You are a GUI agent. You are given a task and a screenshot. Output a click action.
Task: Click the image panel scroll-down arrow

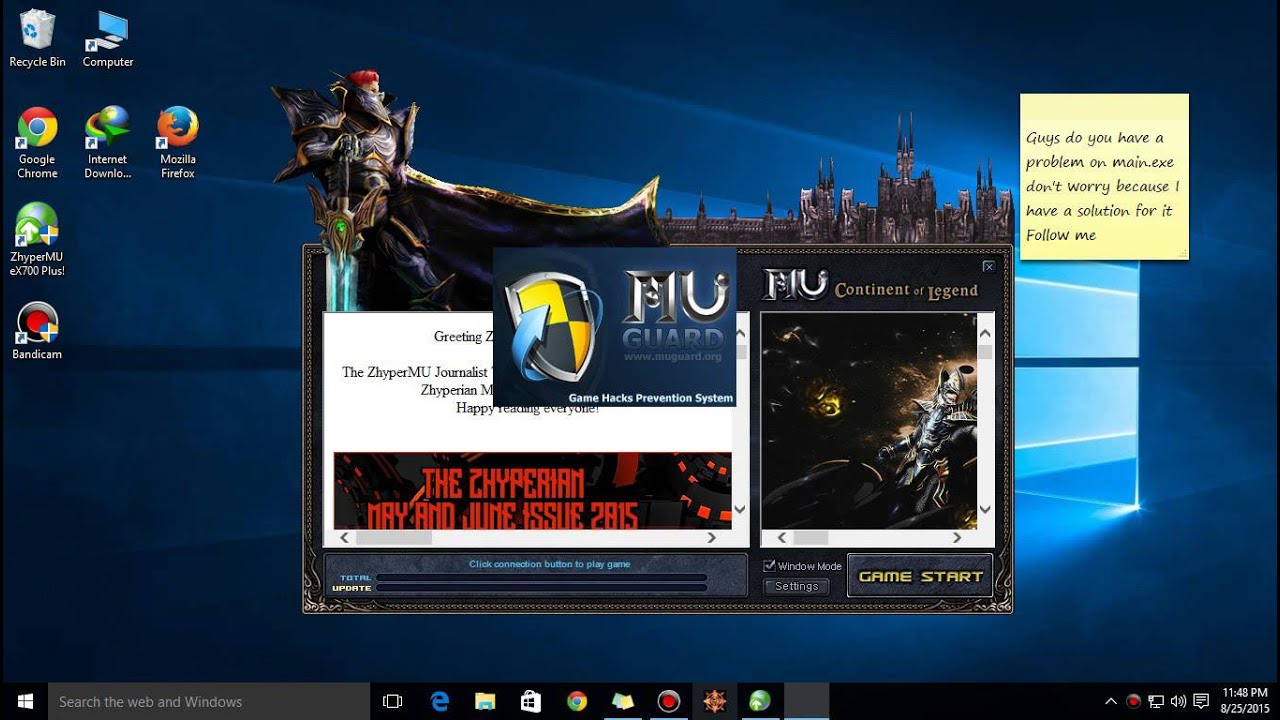985,509
